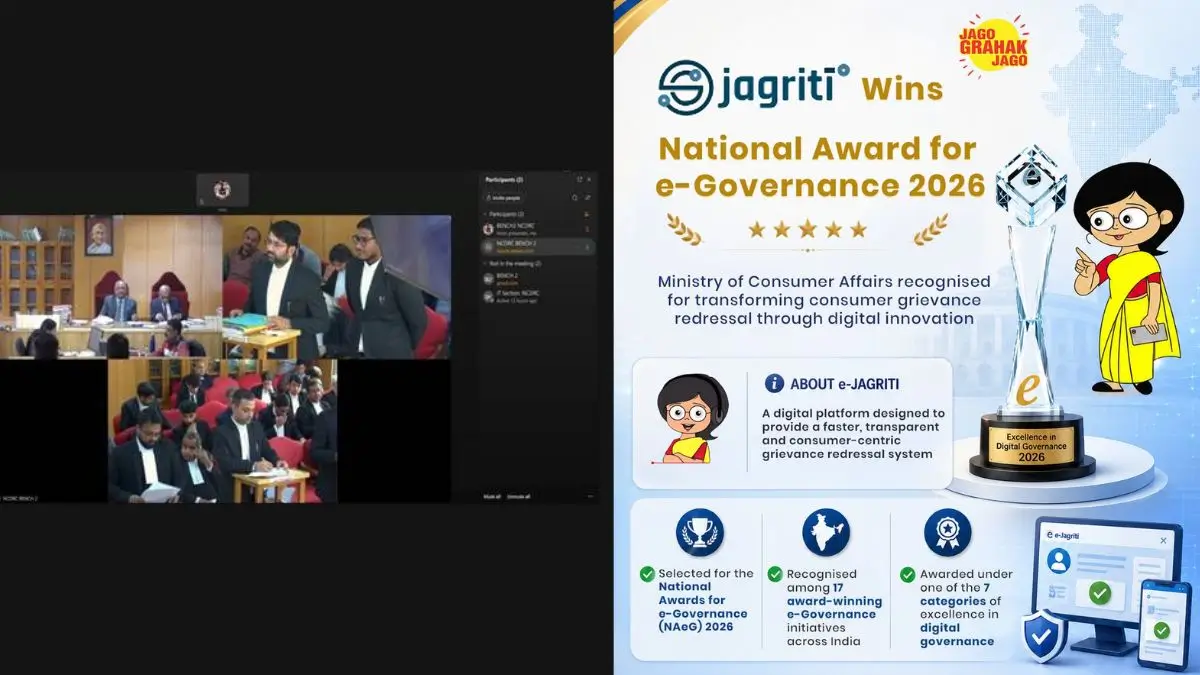
Task: Open more options at panel bottom
Action: (590, 496)
